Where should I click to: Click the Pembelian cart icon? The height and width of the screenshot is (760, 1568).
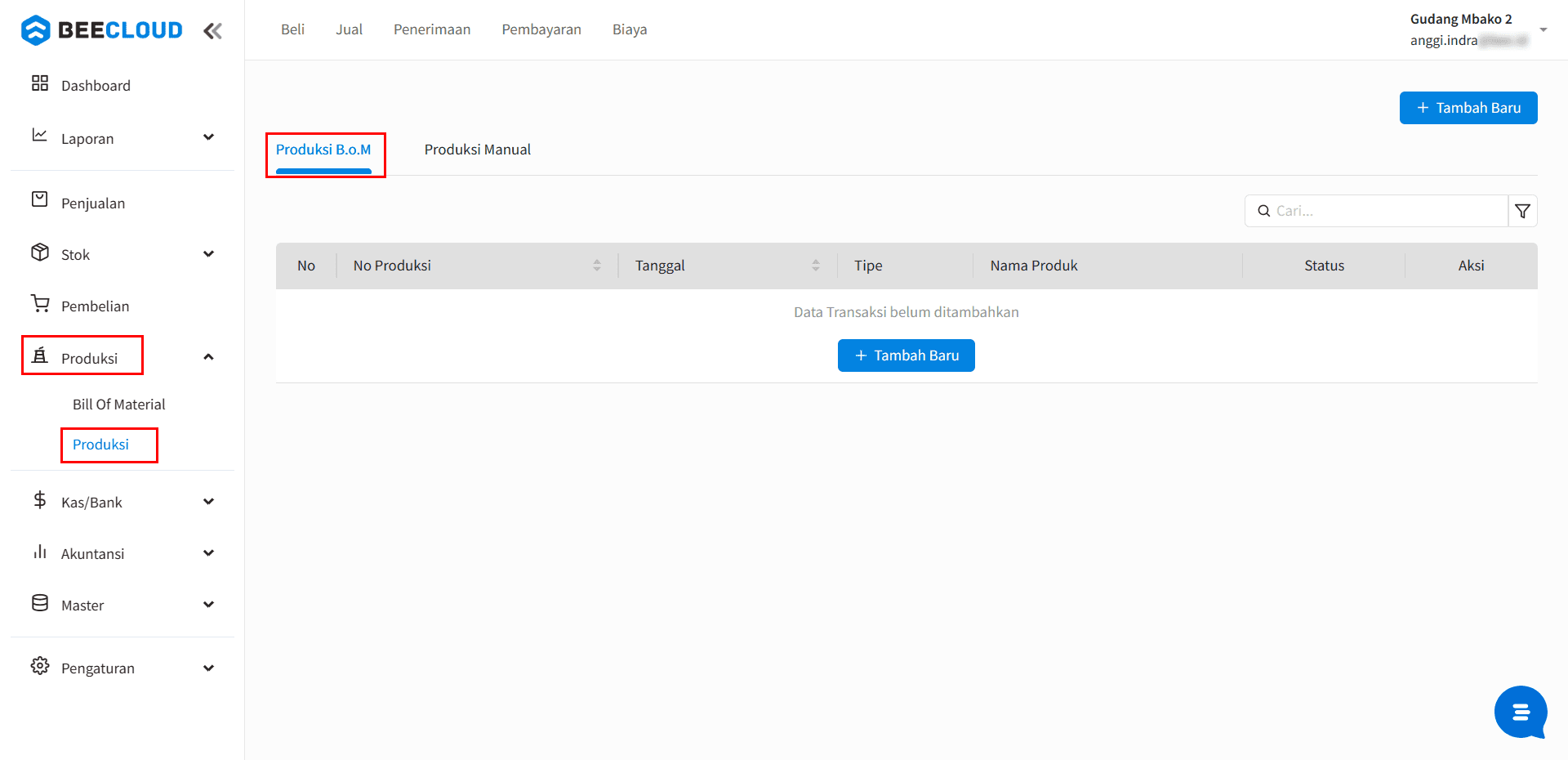pos(39,304)
